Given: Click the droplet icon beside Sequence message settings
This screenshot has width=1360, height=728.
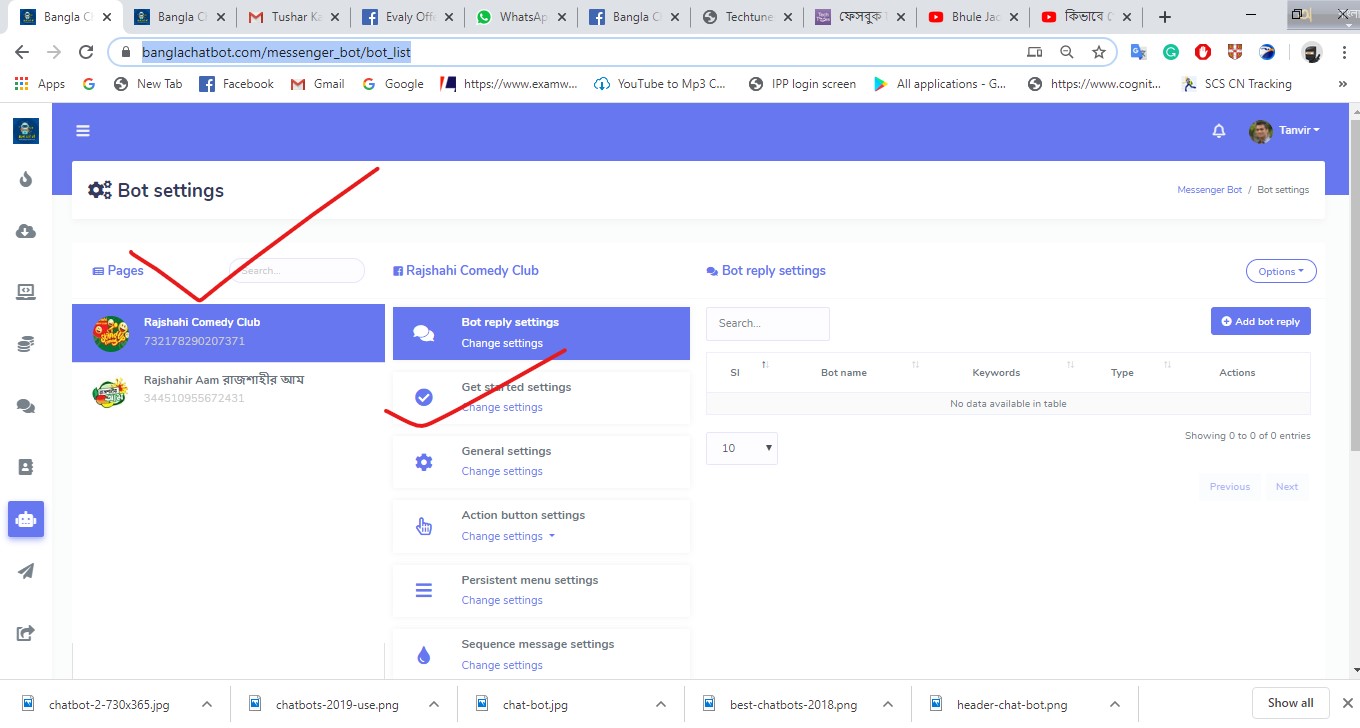Looking at the screenshot, I should 424,655.
